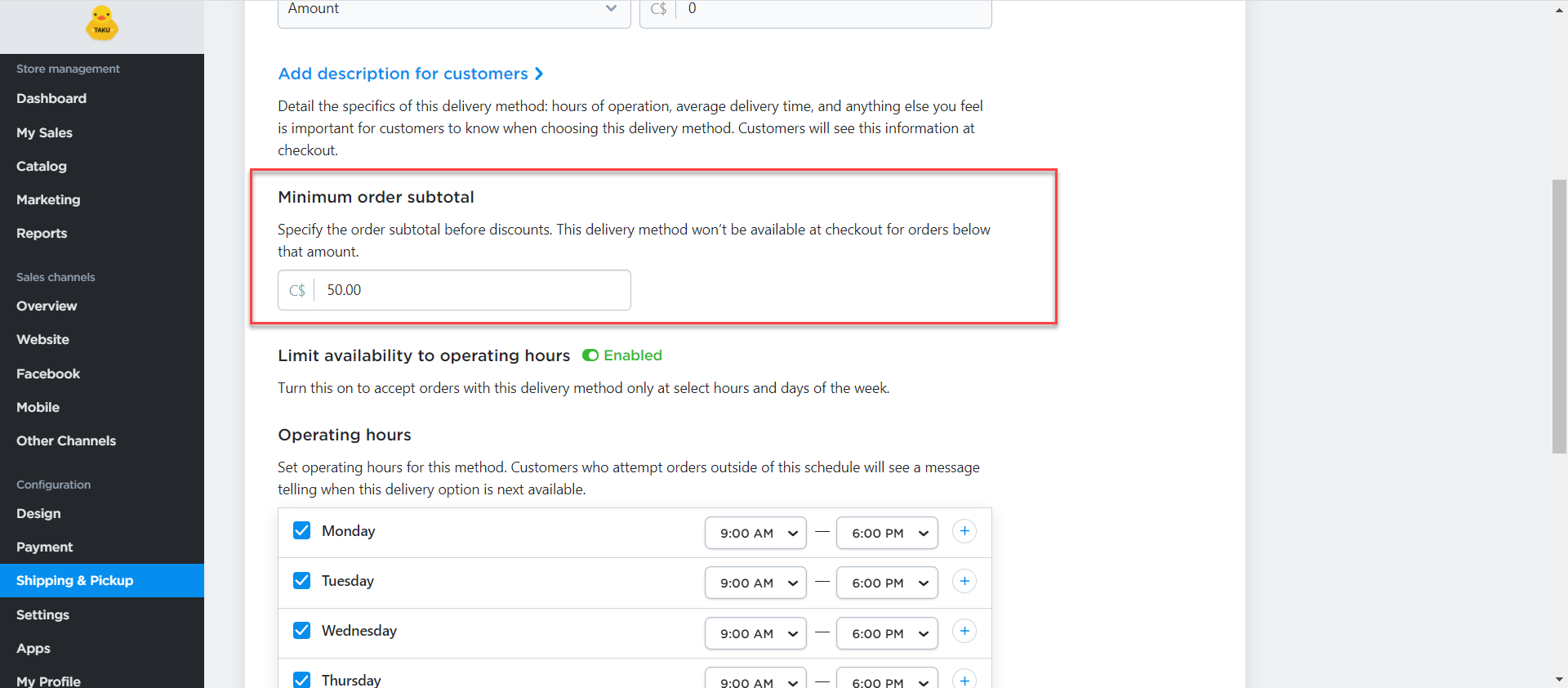Click Add description for customers link

(x=403, y=74)
